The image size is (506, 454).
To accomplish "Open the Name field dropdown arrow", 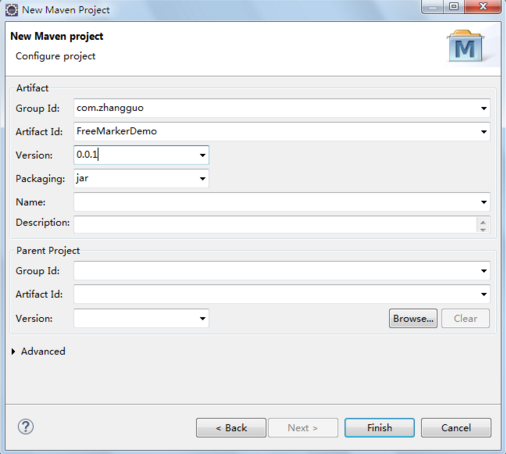I will (484, 202).
